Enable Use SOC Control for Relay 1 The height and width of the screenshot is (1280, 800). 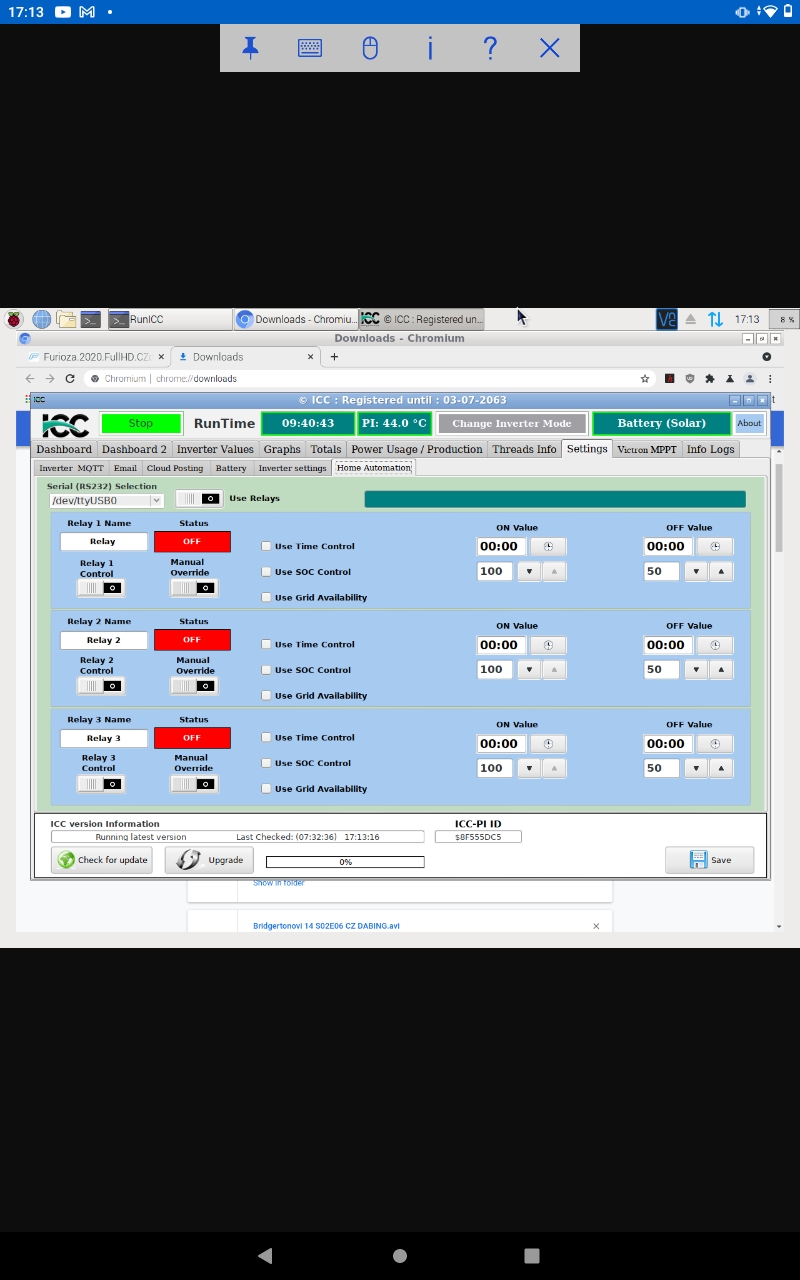point(266,572)
